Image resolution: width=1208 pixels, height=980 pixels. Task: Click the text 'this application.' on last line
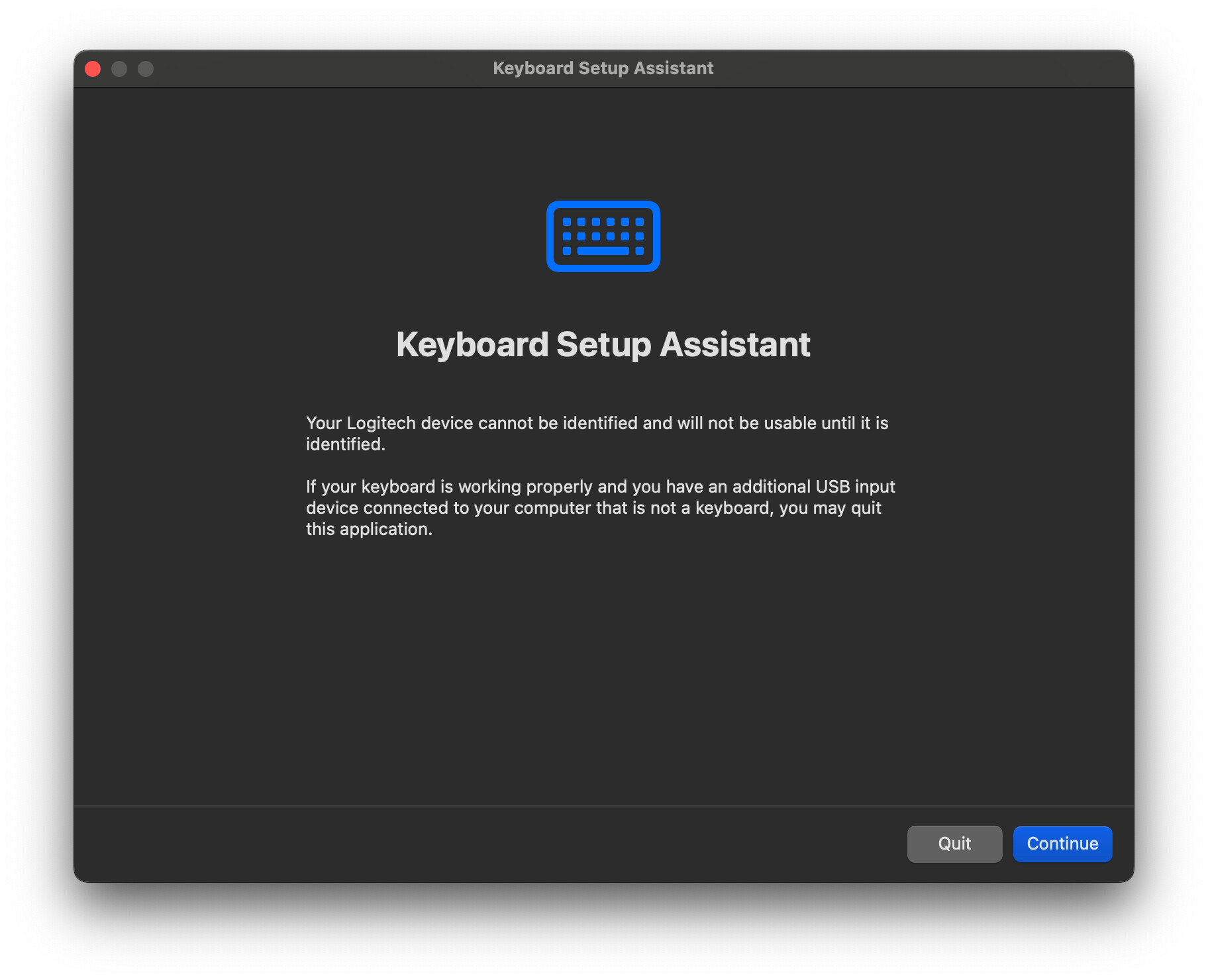369,529
